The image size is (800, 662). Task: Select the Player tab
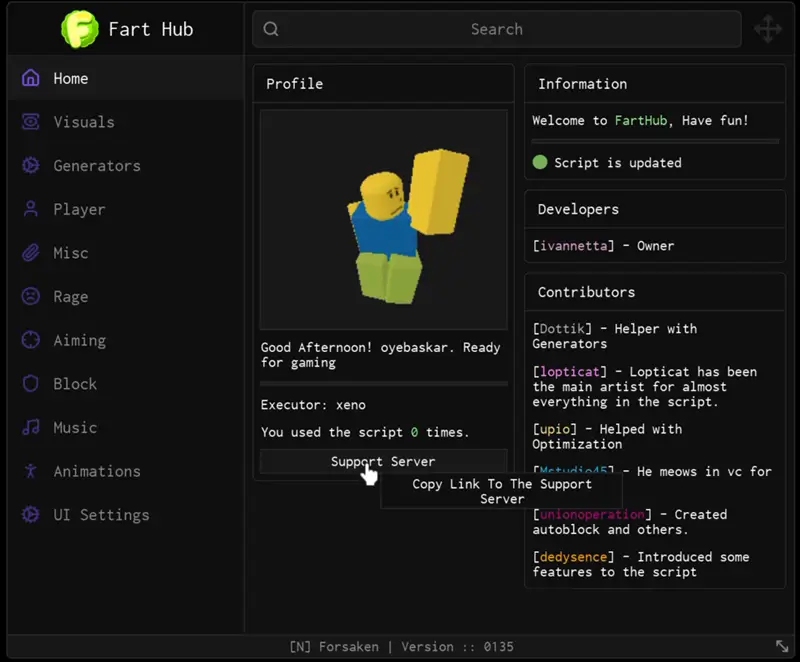coord(126,209)
